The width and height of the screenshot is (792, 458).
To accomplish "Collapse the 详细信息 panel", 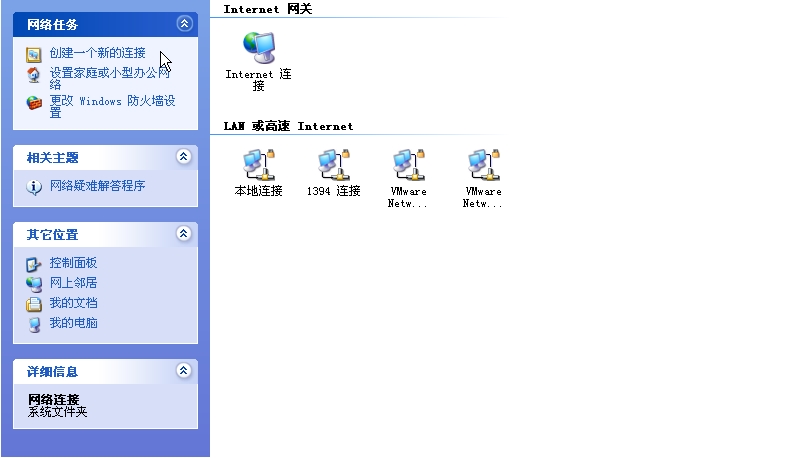I will (183, 371).
